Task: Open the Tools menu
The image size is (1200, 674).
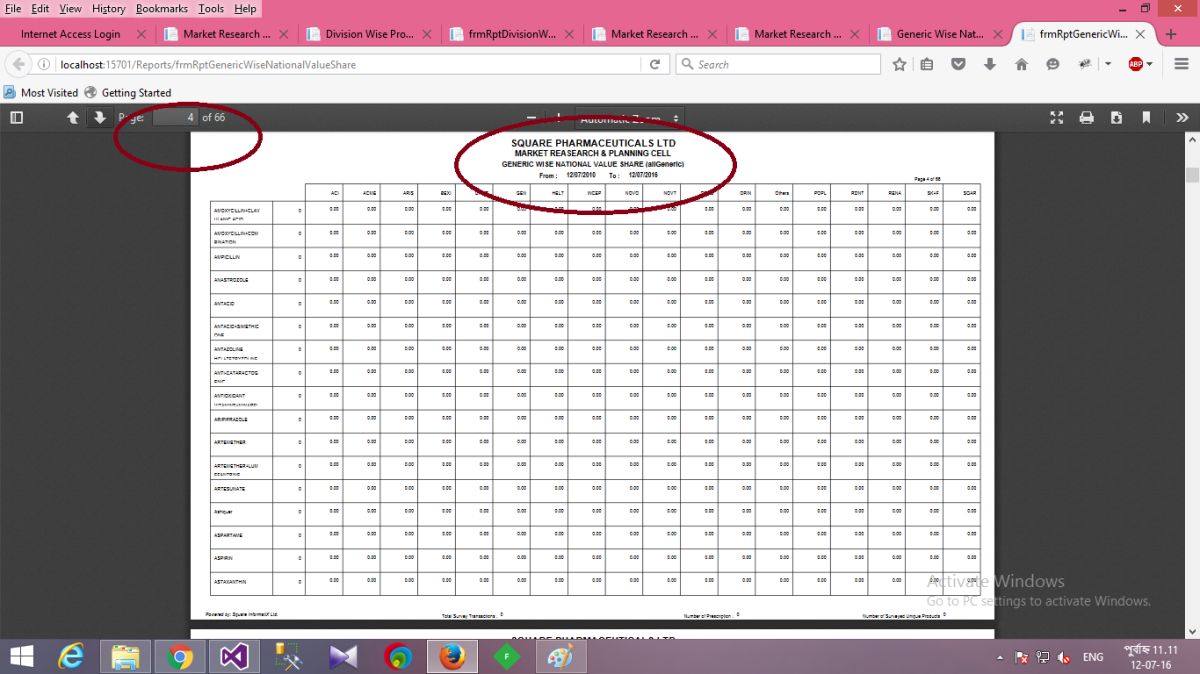Action: (211, 8)
